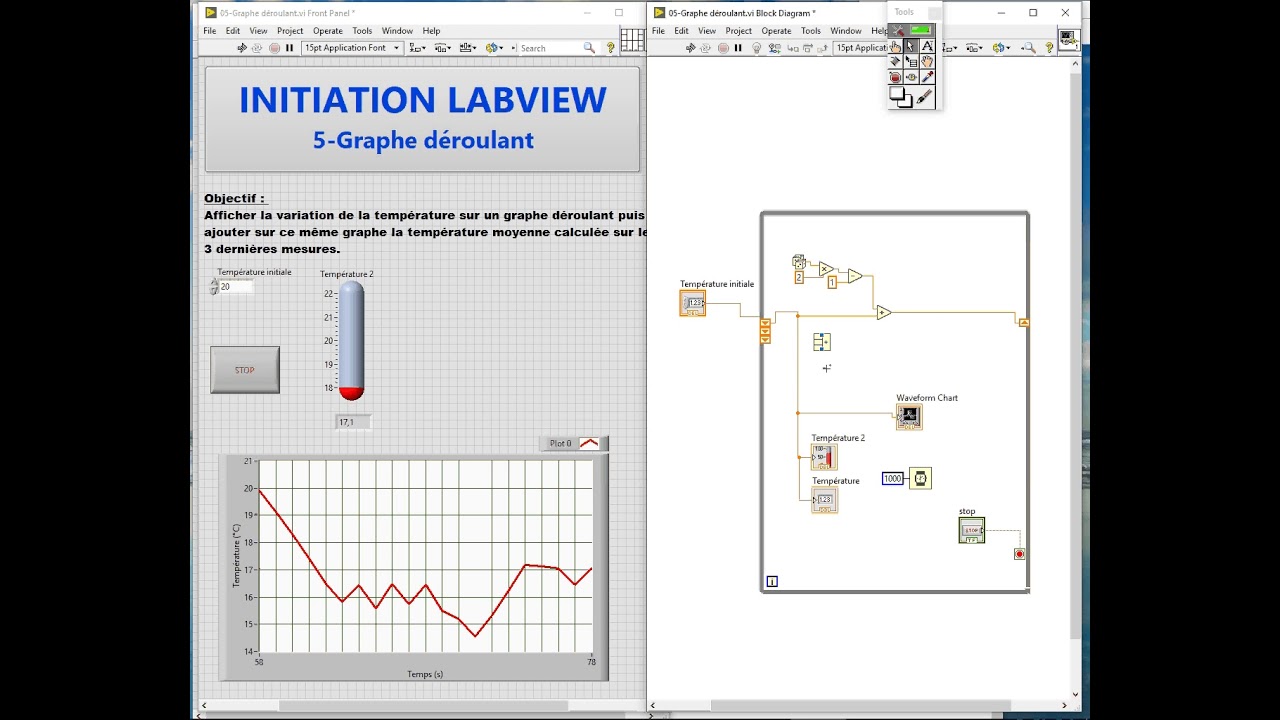The image size is (1280, 720).
Task: Click Température initiale numeric input field
Action: [236, 287]
